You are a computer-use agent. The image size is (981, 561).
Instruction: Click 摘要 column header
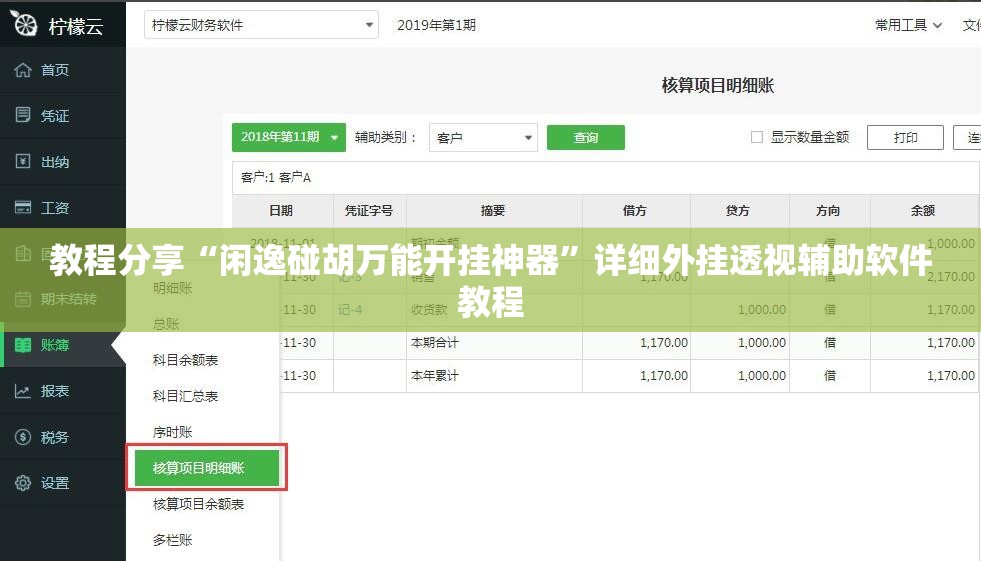493,211
